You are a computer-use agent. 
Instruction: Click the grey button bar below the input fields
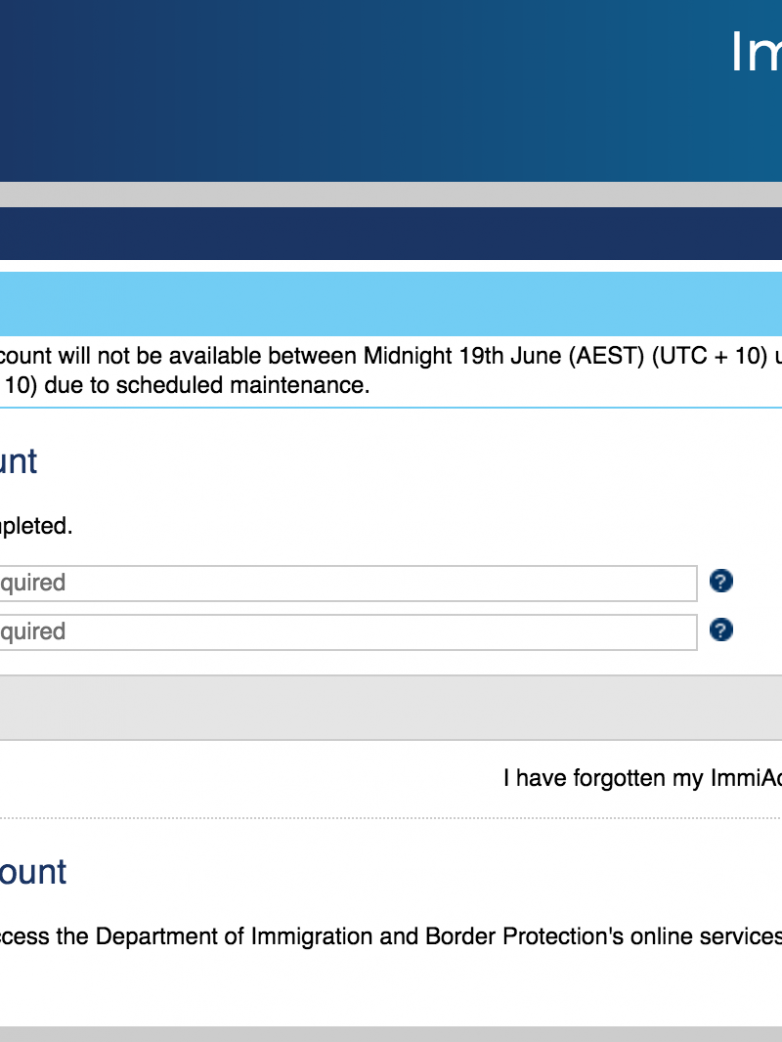(391, 707)
